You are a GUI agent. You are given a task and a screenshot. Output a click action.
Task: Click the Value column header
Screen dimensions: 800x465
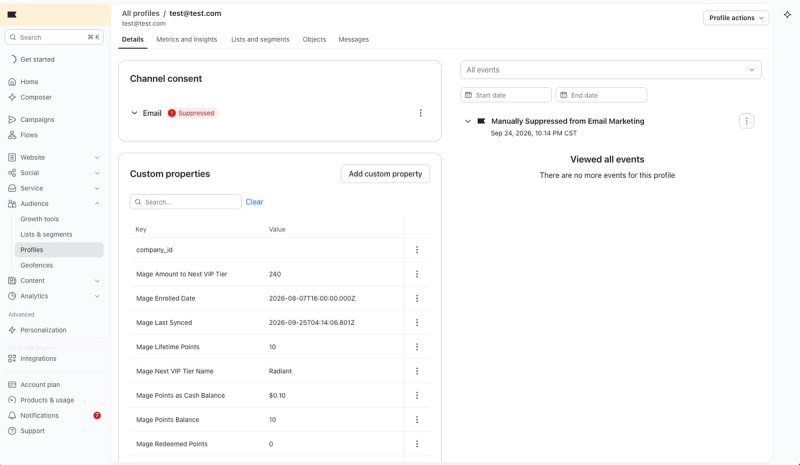point(277,229)
